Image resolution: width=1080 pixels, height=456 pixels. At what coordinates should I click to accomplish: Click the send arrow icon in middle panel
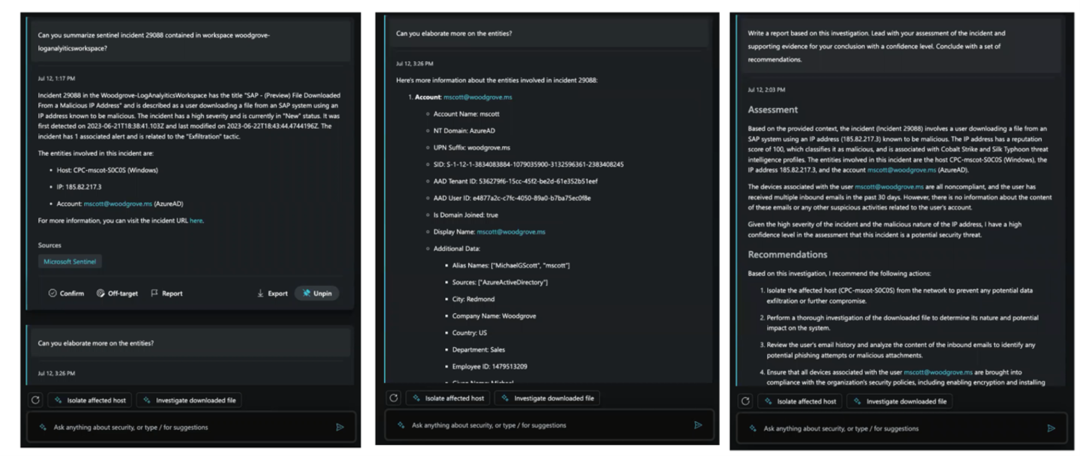point(698,425)
